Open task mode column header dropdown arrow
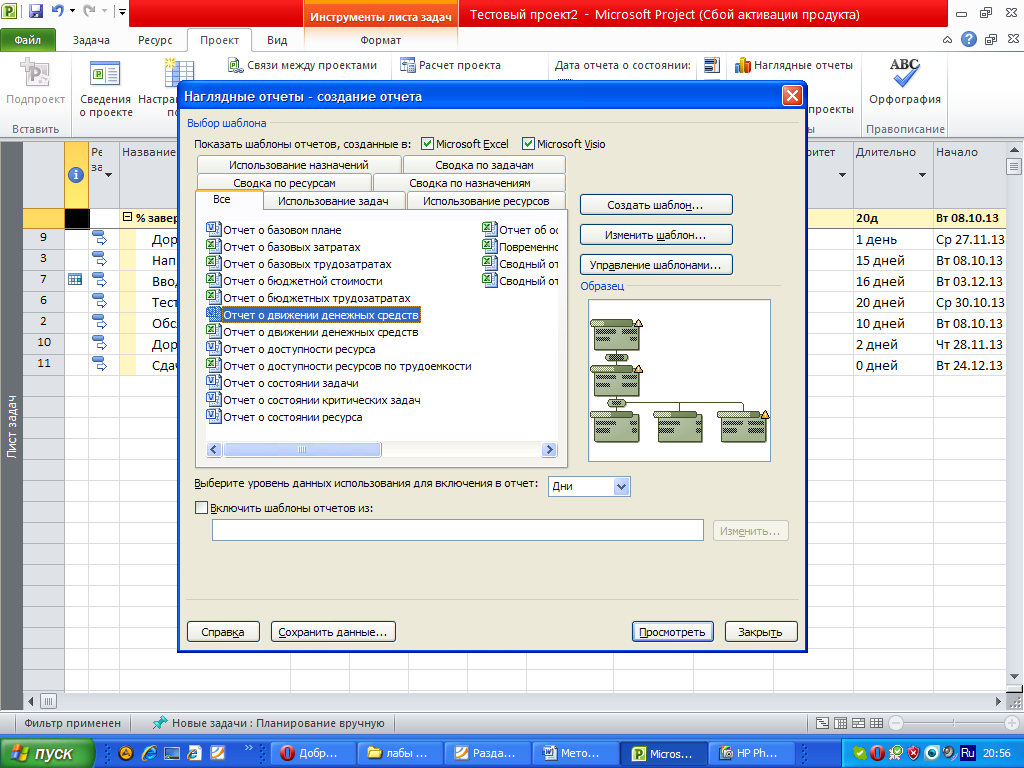Image resolution: width=1024 pixels, height=768 pixels. click(x=108, y=175)
